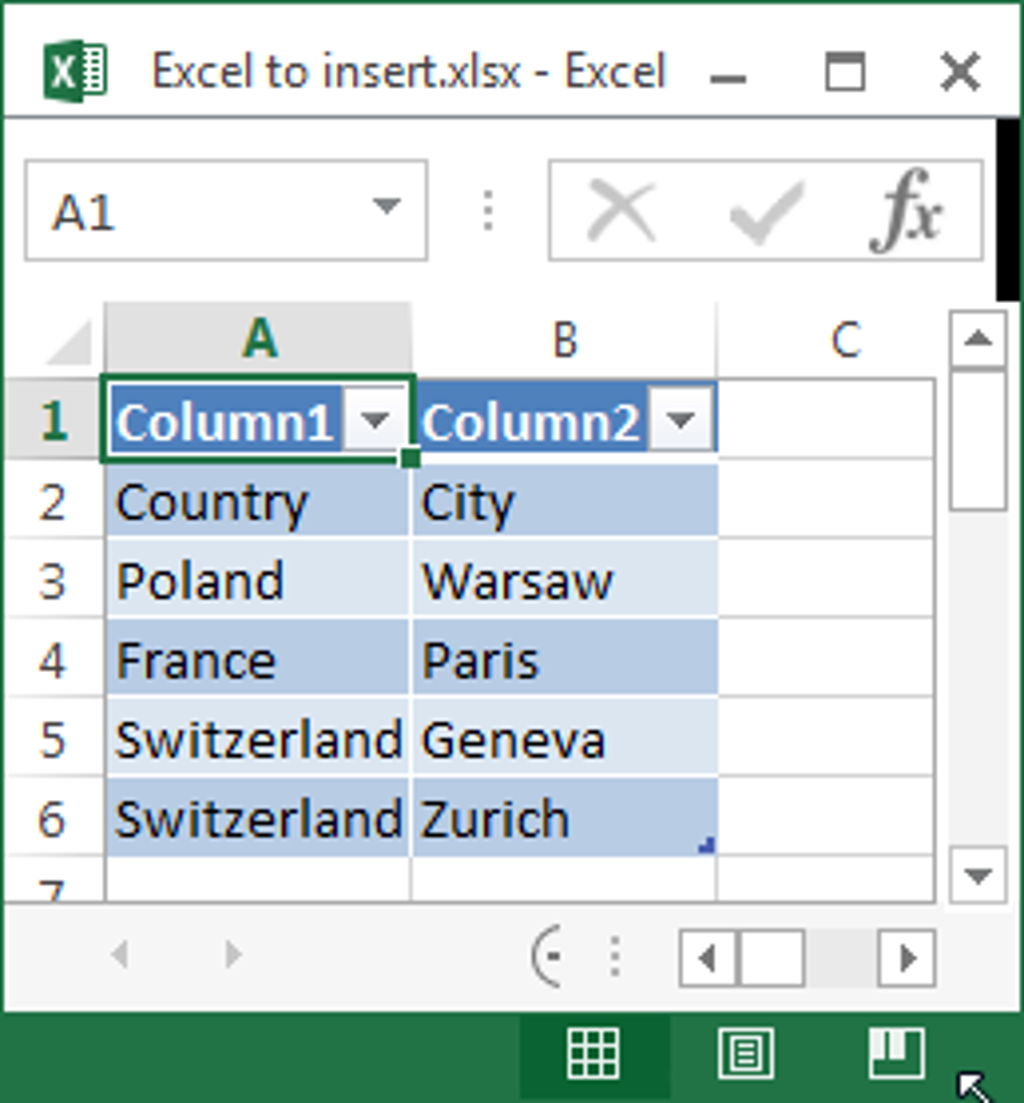Select row 3 header

[x=53, y=580]
